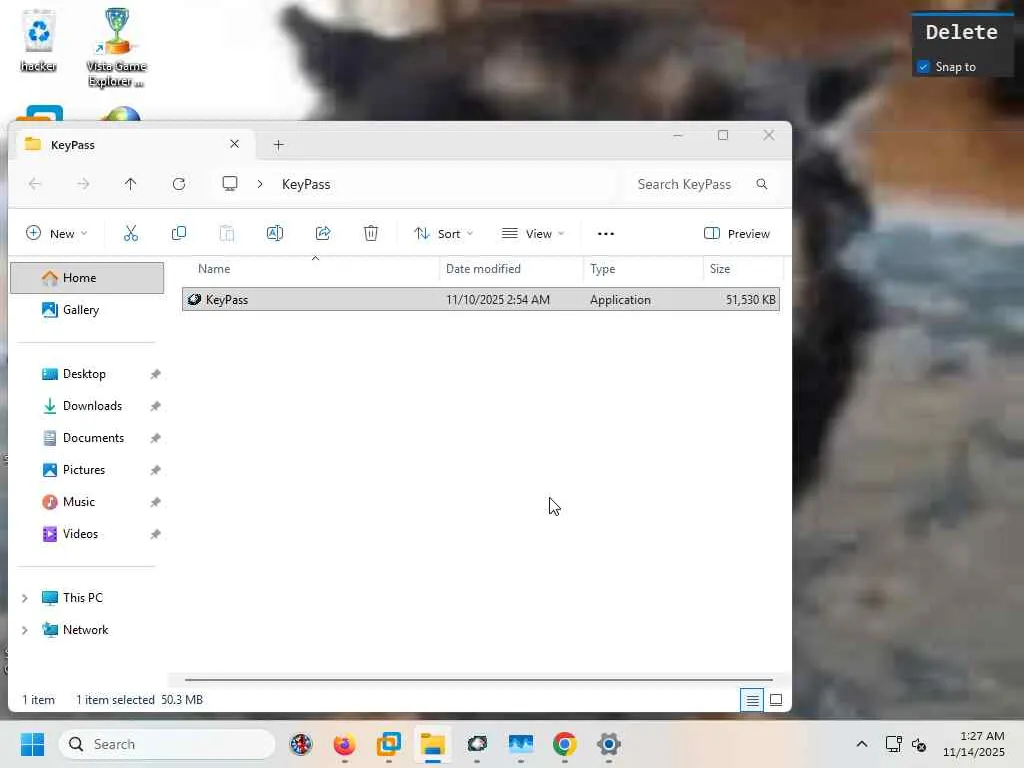This screenshot has height=768, width=1024.
Task: Open Vista Game Explorer desktop shortcut
Action: click(x=117, y=47)
